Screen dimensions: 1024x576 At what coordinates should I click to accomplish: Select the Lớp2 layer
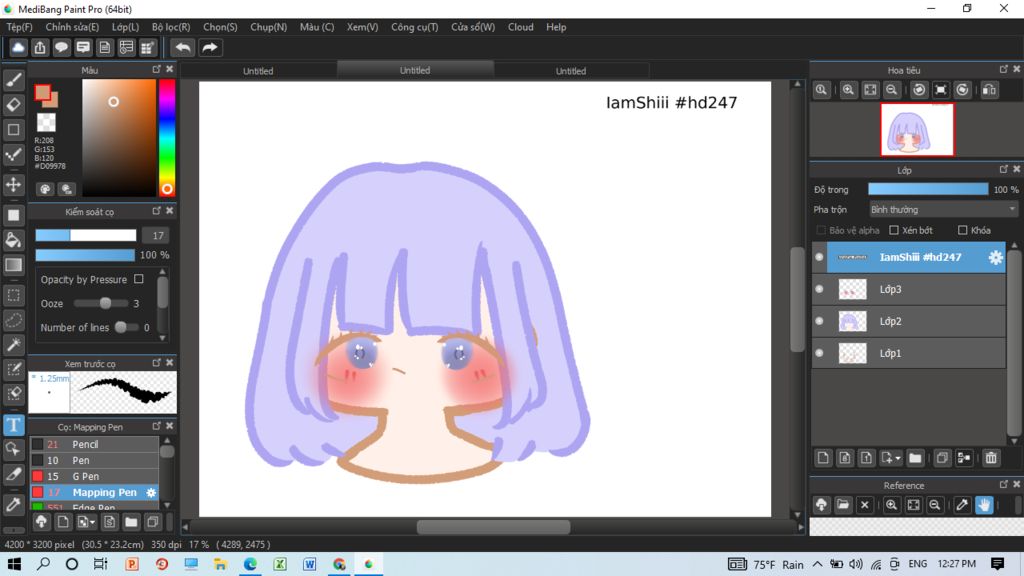pos(909,321)
